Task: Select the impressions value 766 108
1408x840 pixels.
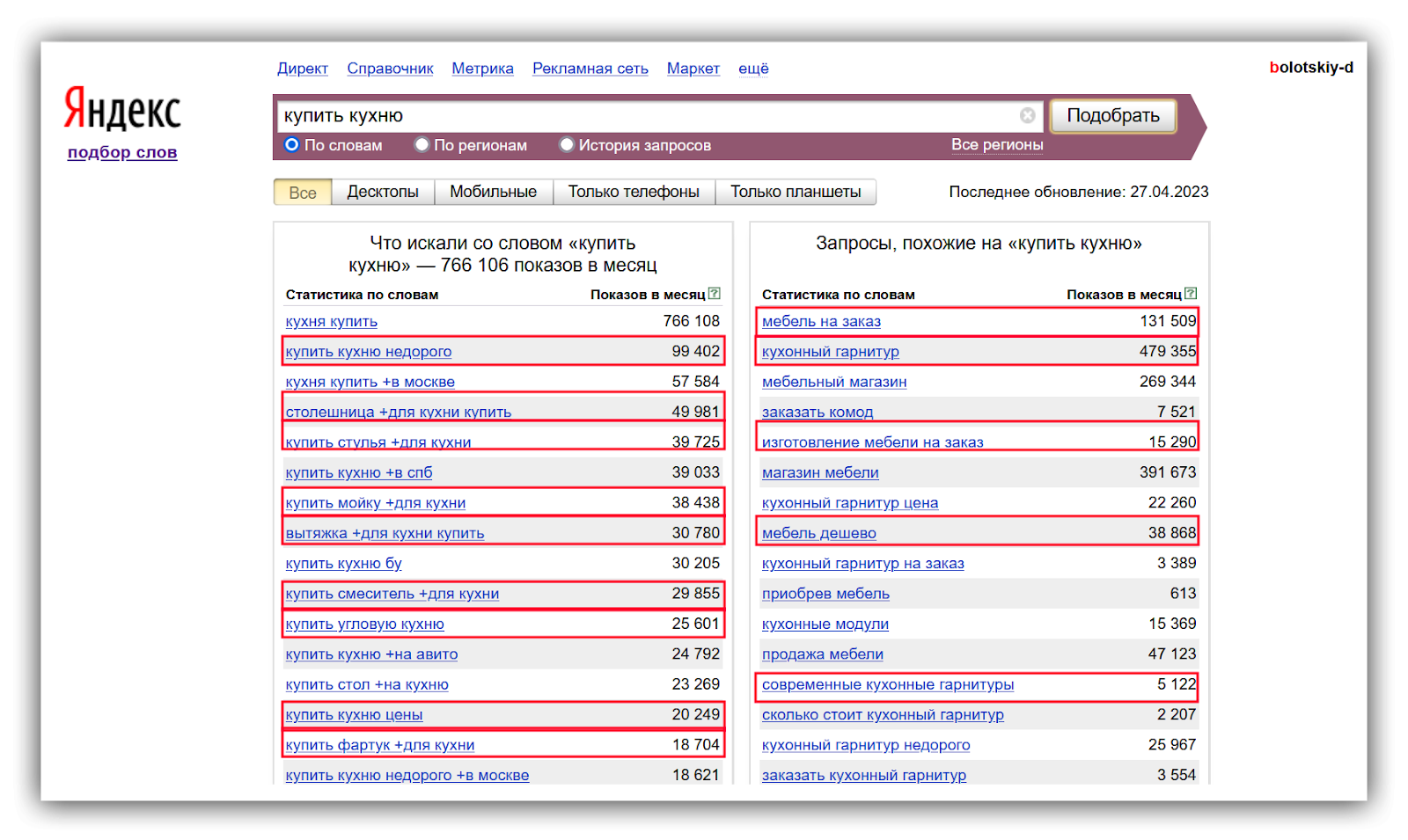Action: click(x=692, y=321)
